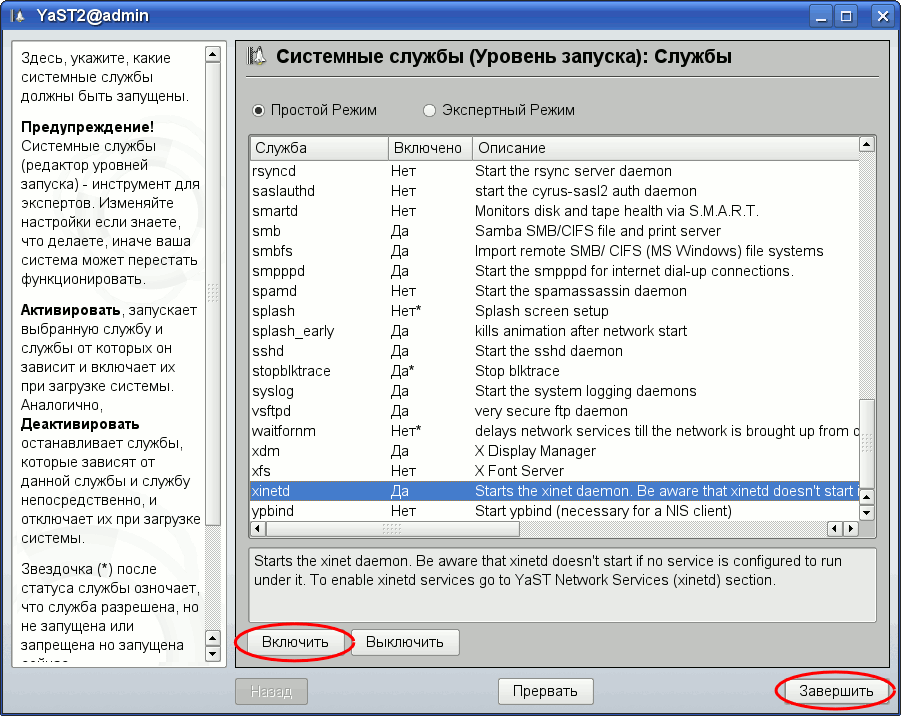Select the smartd service row
This screenshot has height=716, width=901.
[555, 211]
